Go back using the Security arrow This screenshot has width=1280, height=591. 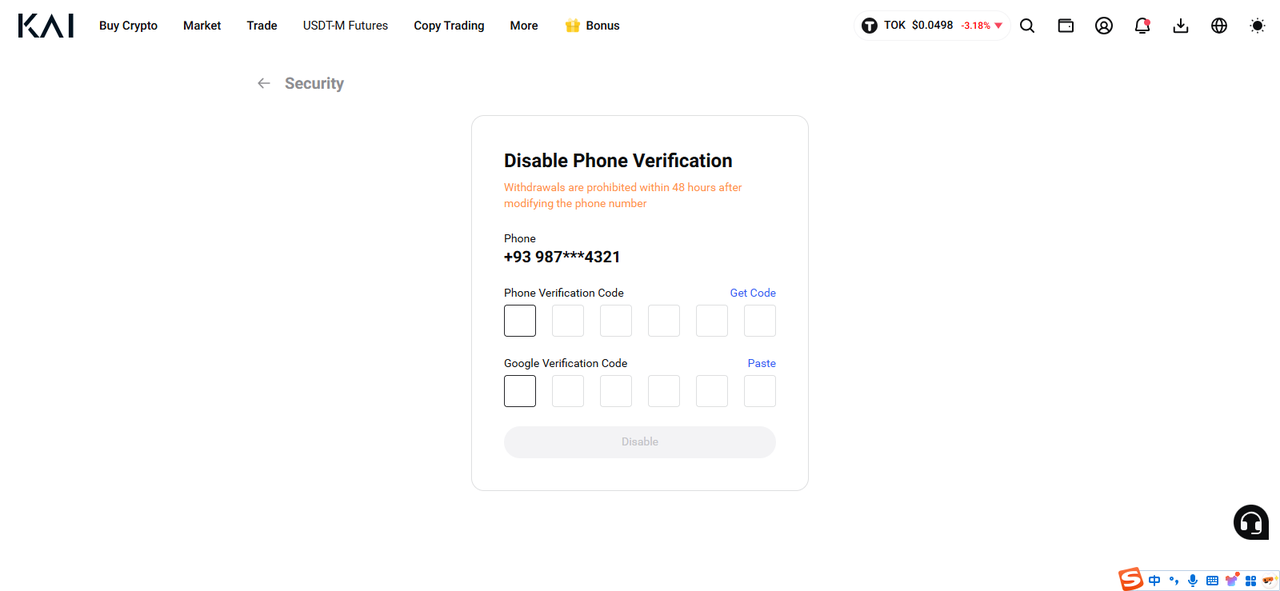(264, 84)
